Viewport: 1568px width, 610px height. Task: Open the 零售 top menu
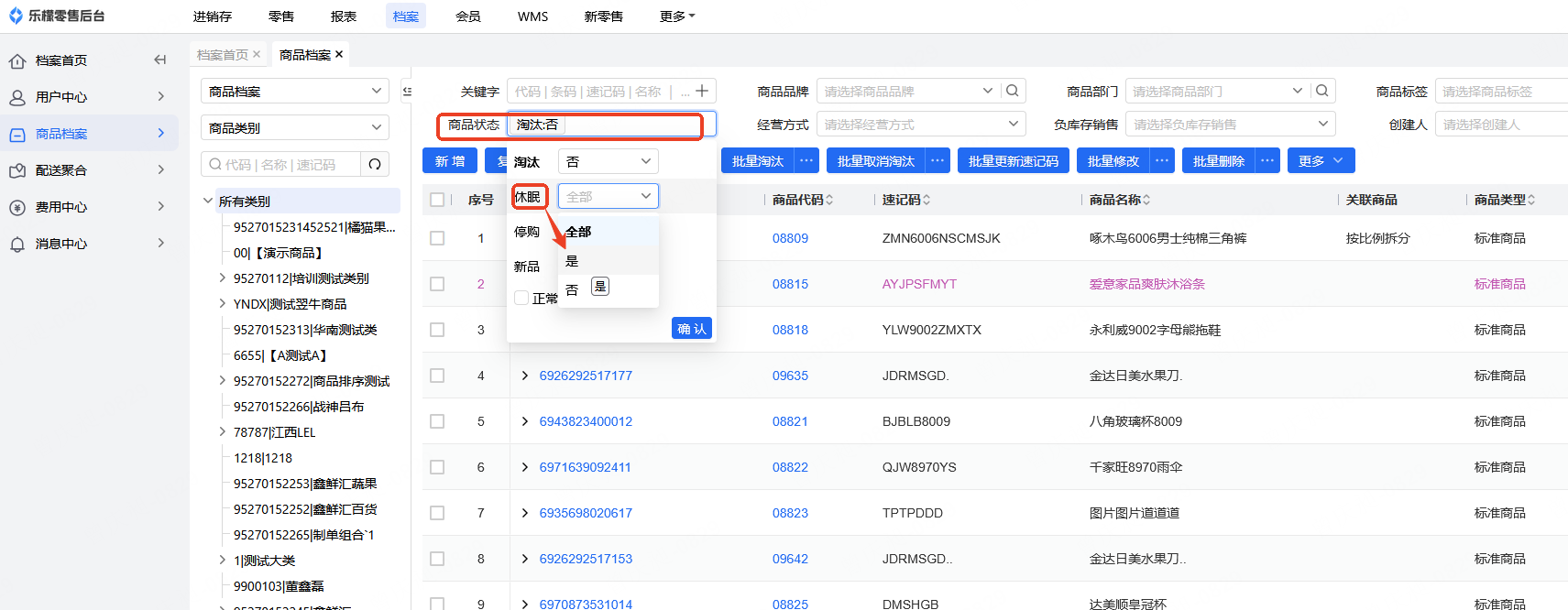point(281,16)
